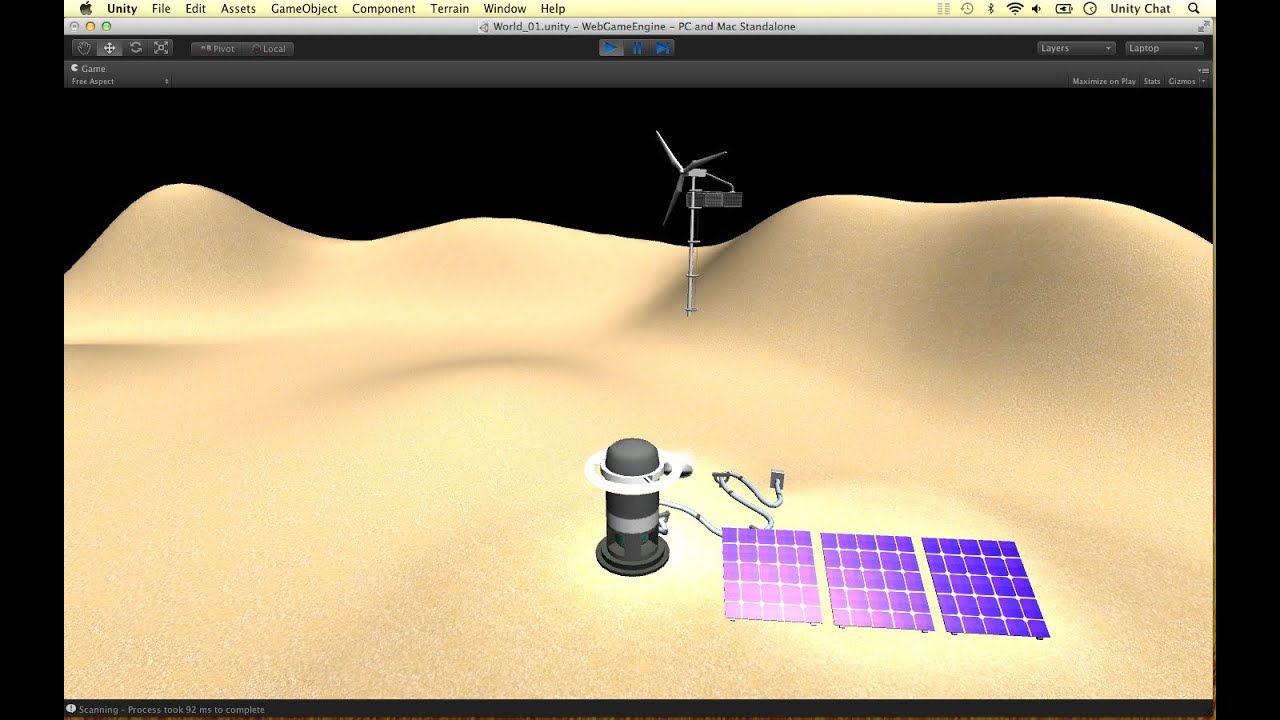This screenshot has height=720, width=1280.
Task: Open the Gizmos dropdown arrow
Action: click(x=1203, y=81)
